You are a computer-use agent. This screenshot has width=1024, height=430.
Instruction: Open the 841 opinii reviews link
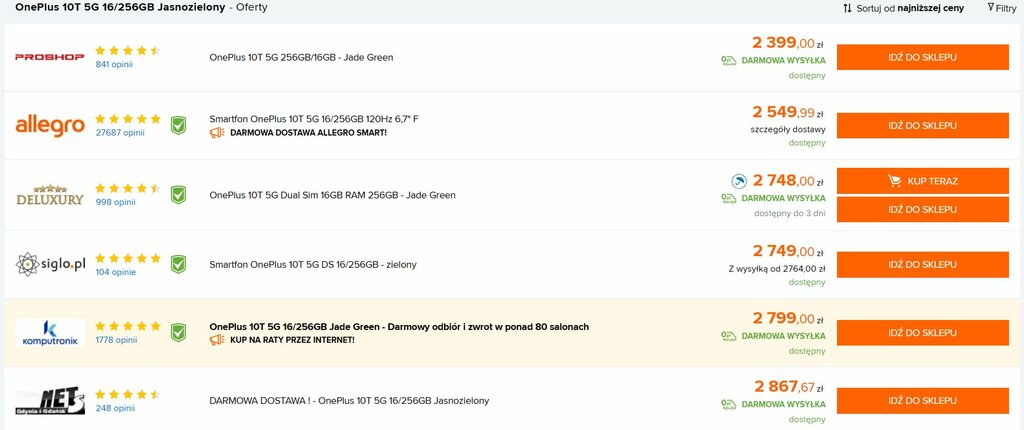click(x=114, y=64)
